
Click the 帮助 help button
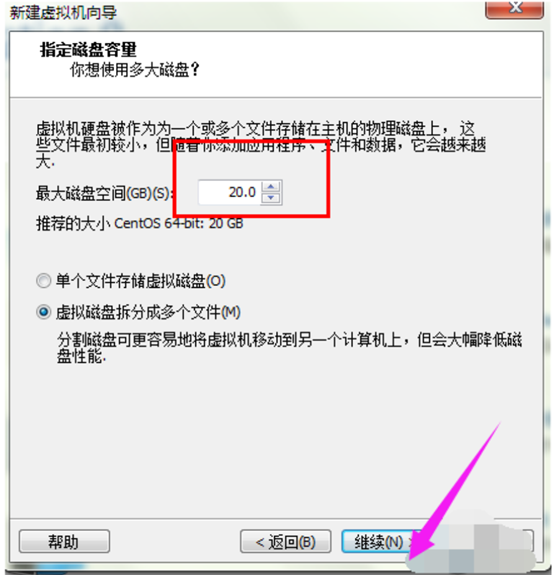tap(64, 541)
